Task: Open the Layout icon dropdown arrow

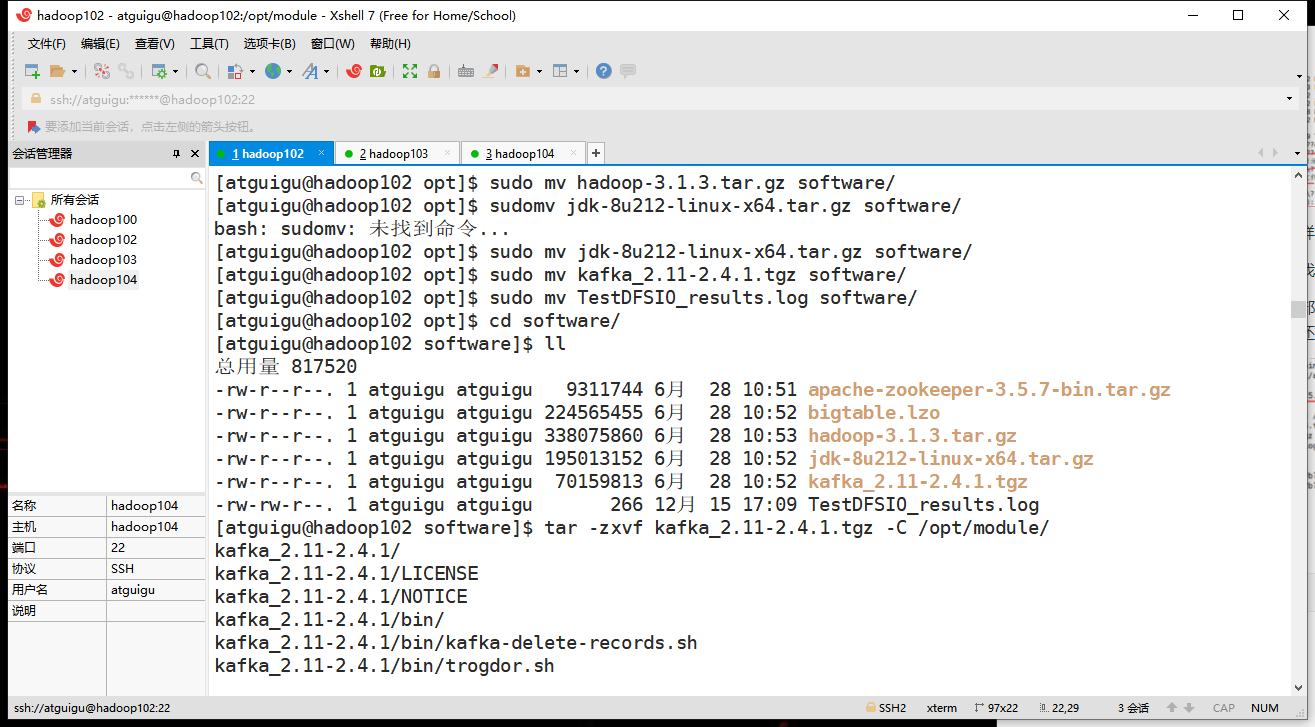Action: coord(576,72)
